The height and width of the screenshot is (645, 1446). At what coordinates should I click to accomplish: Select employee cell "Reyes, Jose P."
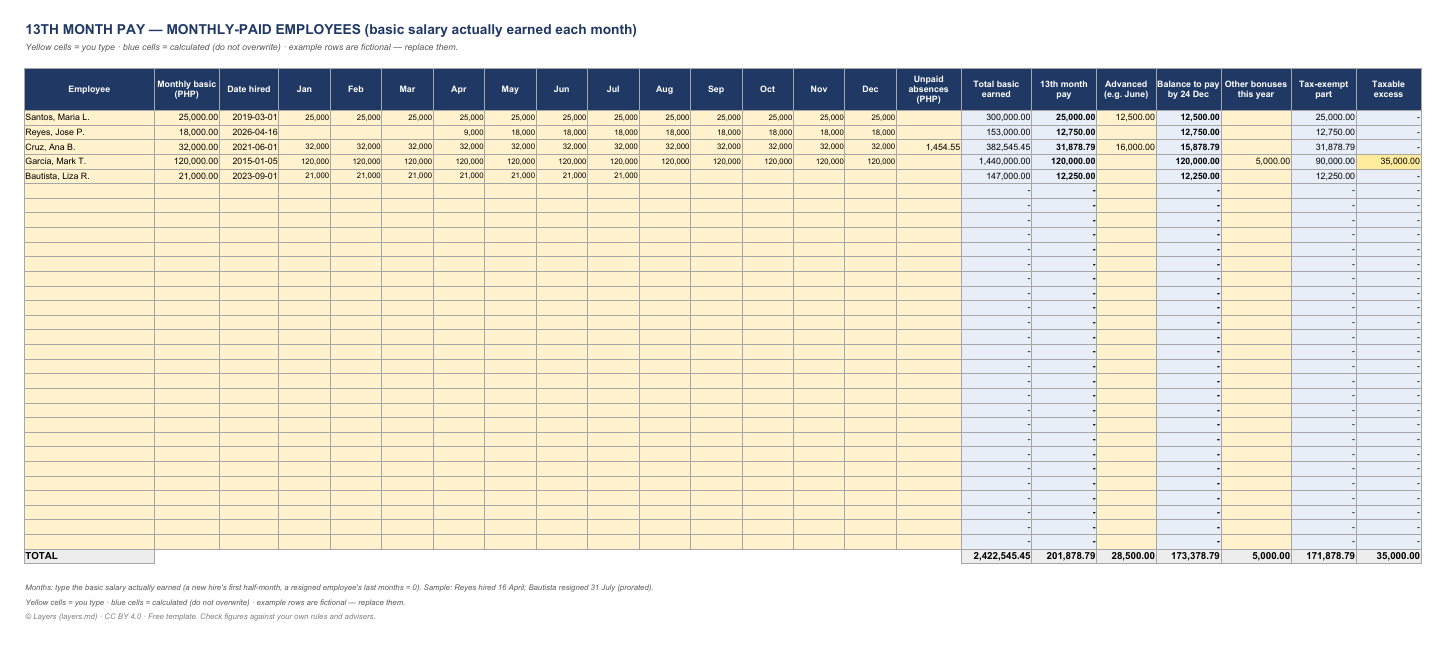tap(89, 132)
